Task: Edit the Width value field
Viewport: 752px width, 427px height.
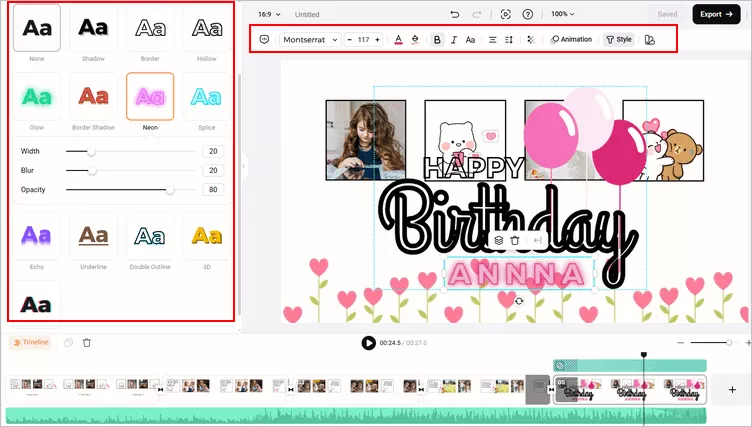Action: 213,151
